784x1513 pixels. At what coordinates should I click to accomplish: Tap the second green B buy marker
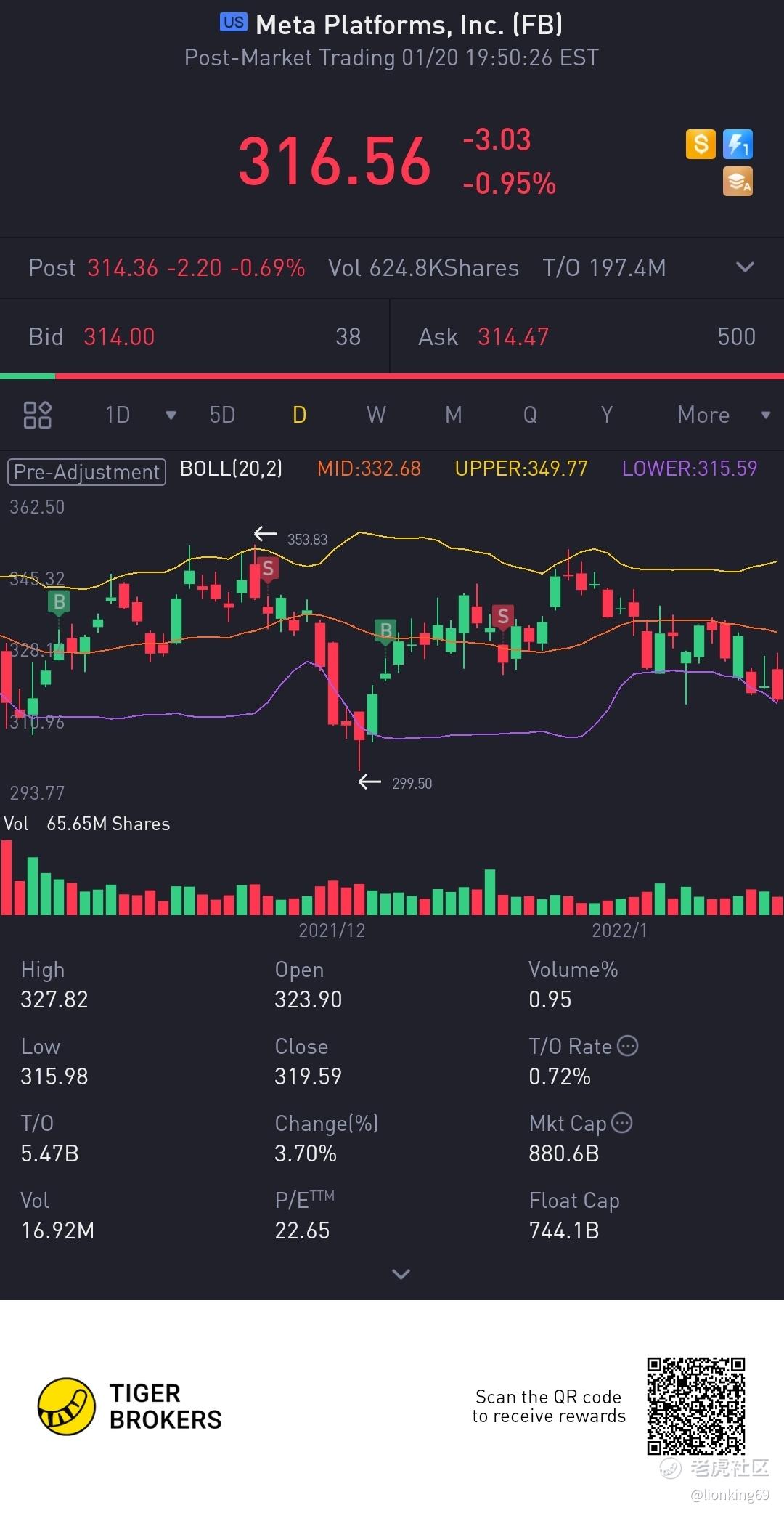(385, 630)
